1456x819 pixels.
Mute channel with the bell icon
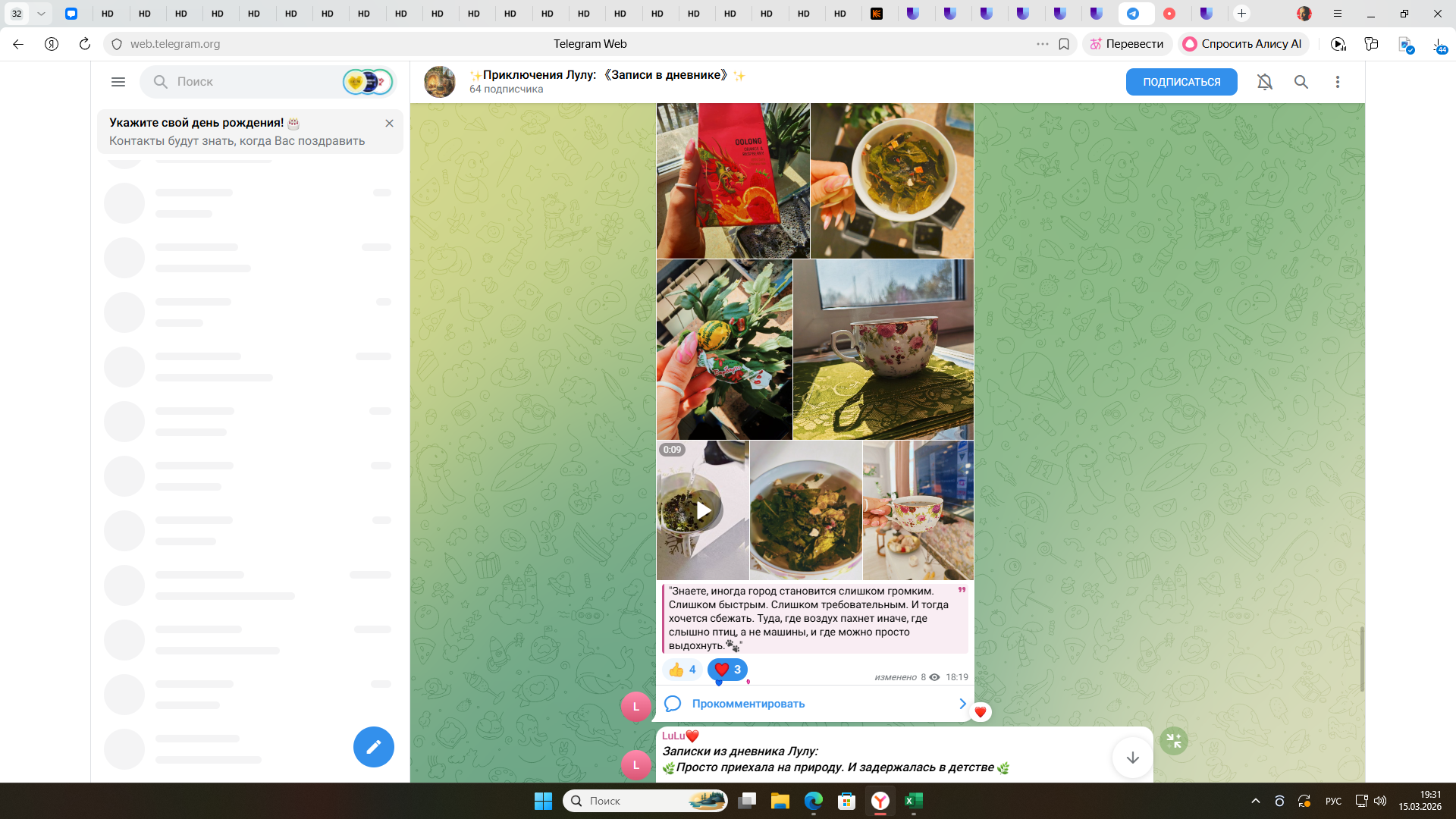pyautogui.click(x=1264, y=82)
